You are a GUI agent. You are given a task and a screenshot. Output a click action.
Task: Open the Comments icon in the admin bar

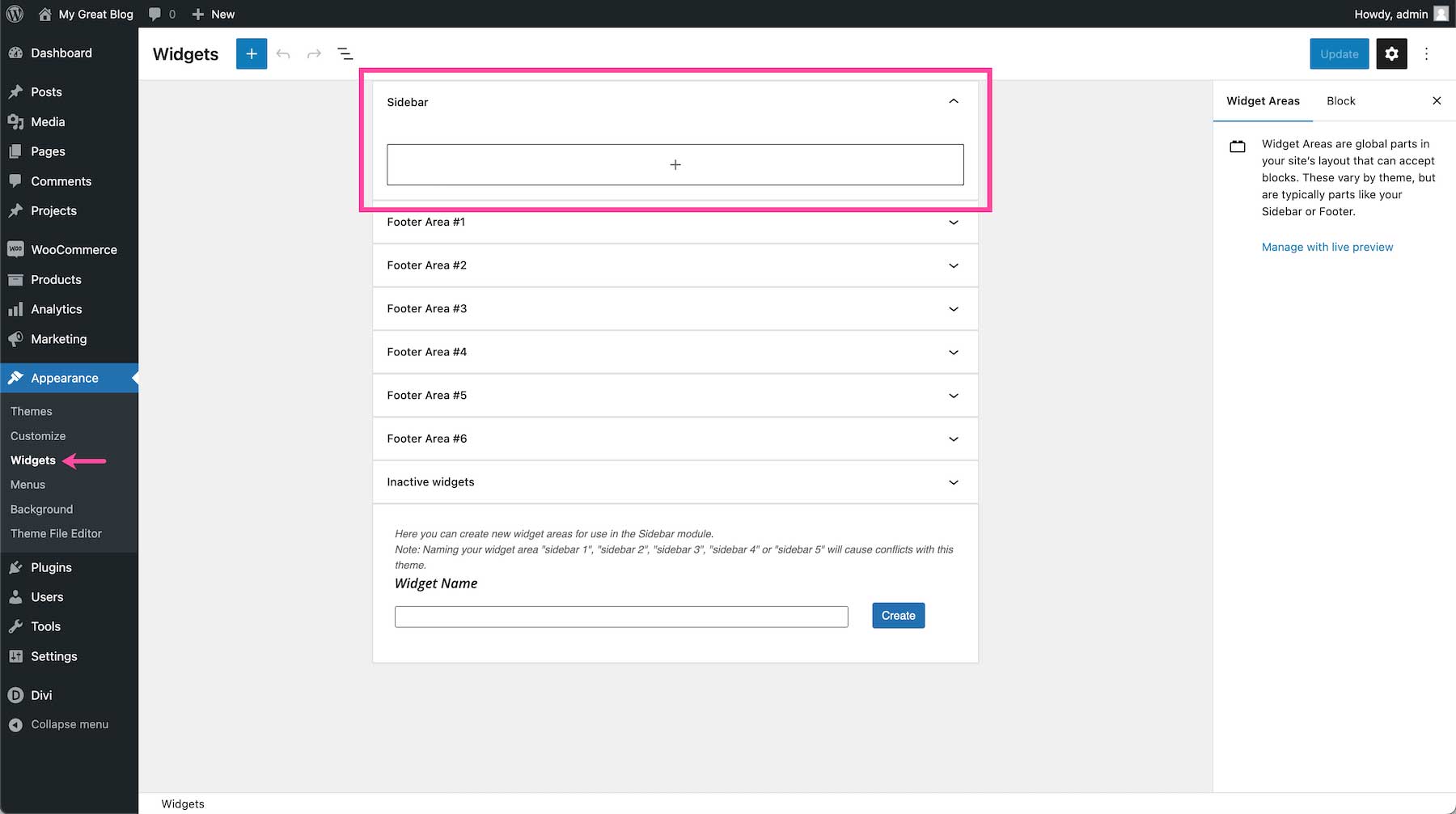coord(154,14)
